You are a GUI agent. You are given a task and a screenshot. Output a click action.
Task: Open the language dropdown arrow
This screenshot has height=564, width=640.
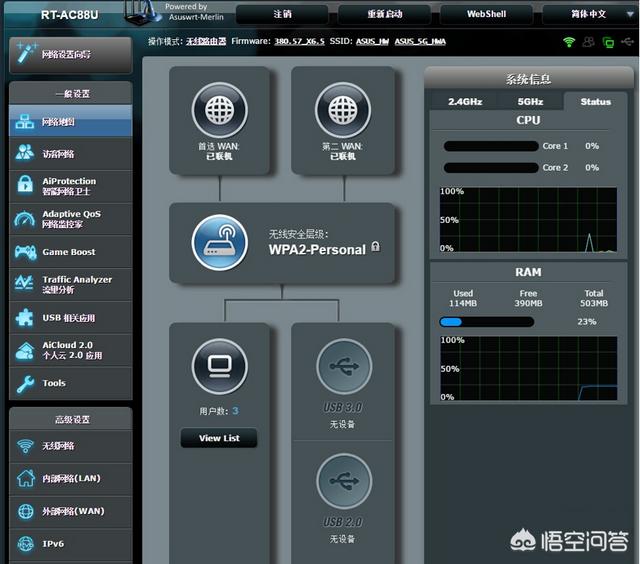point(630,14)
